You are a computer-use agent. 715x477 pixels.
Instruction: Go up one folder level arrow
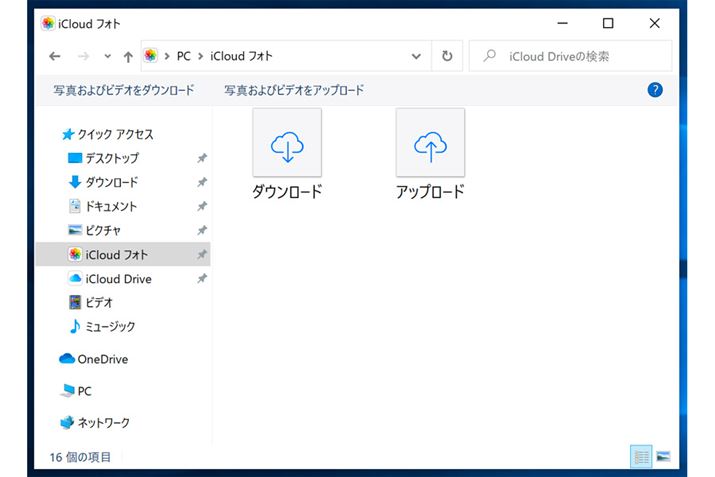point(128,56)
